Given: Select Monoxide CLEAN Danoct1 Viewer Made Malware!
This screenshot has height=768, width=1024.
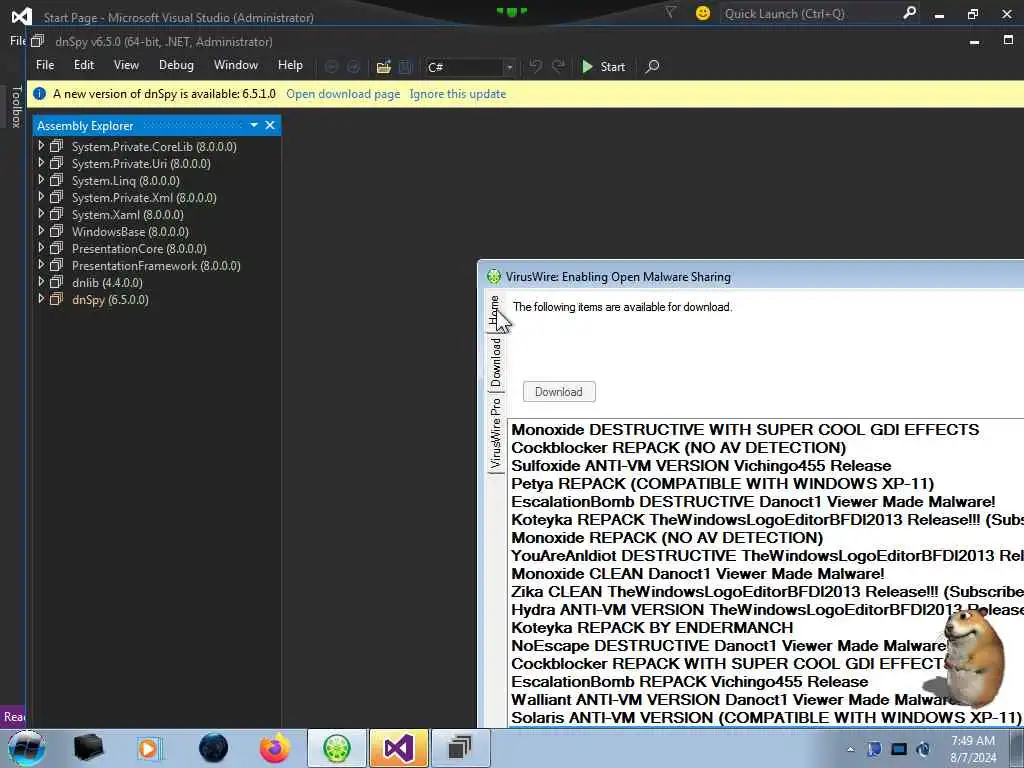Looking at the screenshot, I should 698,573.
